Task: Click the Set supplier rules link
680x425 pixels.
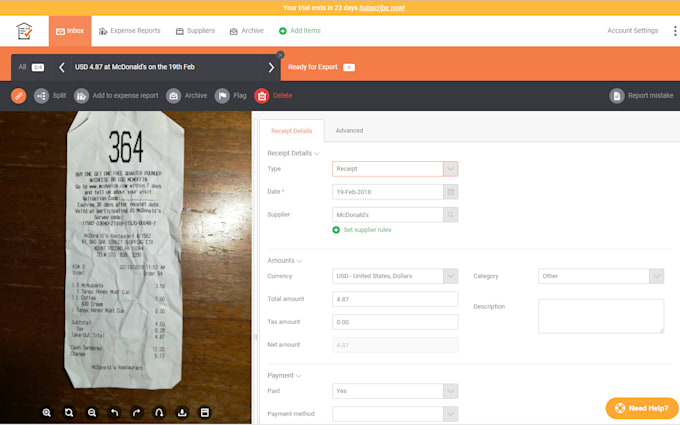Action: pos(367,230)
